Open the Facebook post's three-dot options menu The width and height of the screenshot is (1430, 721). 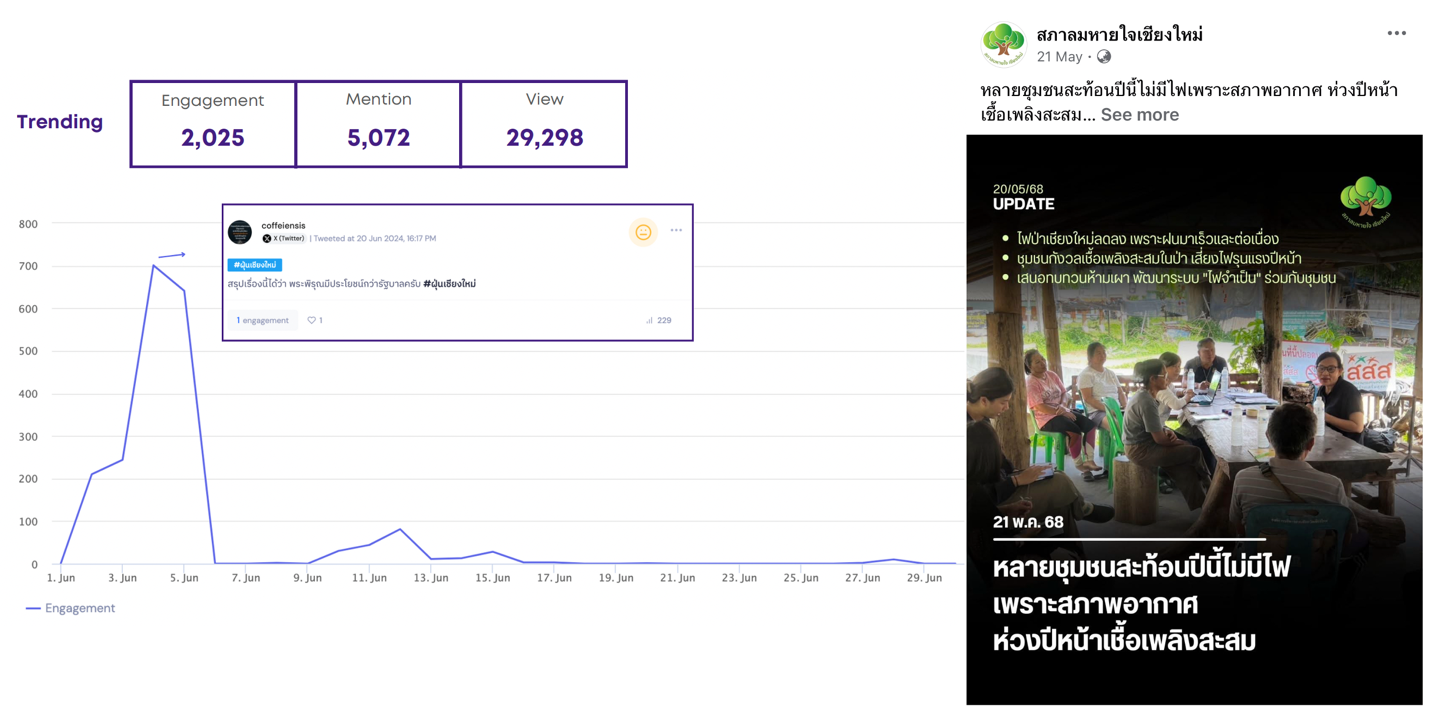(1396, 34)
